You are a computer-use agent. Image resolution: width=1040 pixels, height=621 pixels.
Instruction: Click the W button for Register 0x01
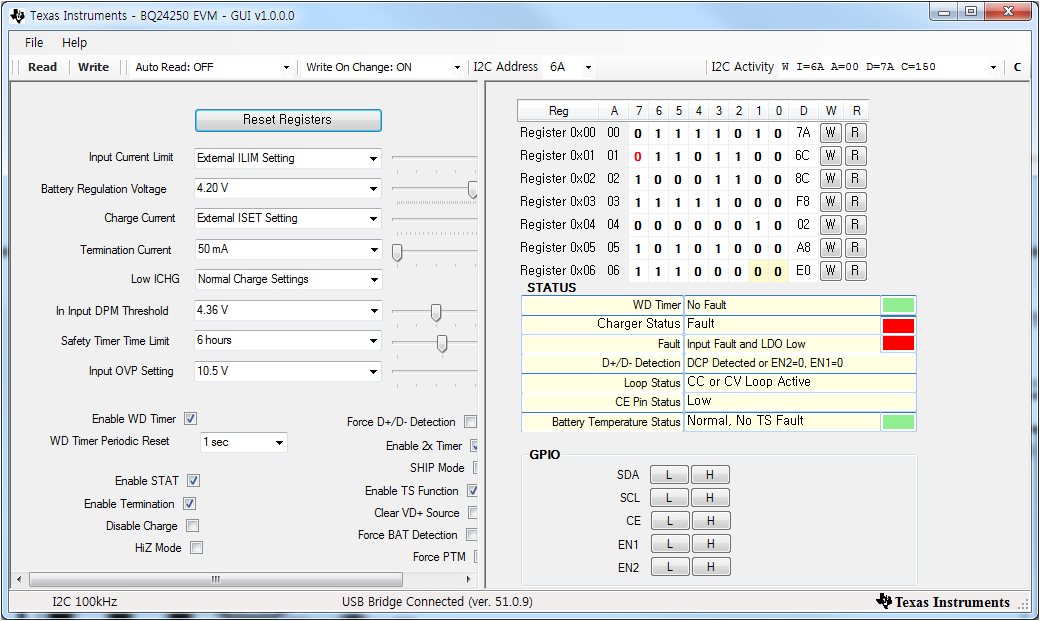tap(830, 156)
